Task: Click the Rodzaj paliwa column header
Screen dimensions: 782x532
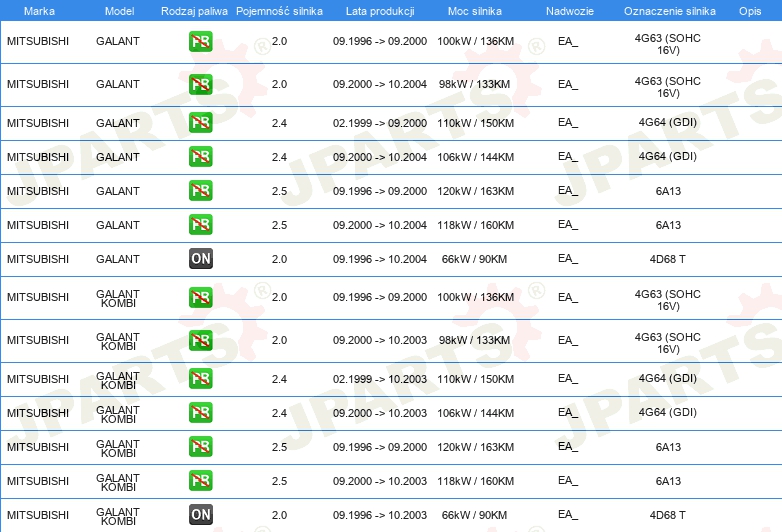Action: pos(194,11)
